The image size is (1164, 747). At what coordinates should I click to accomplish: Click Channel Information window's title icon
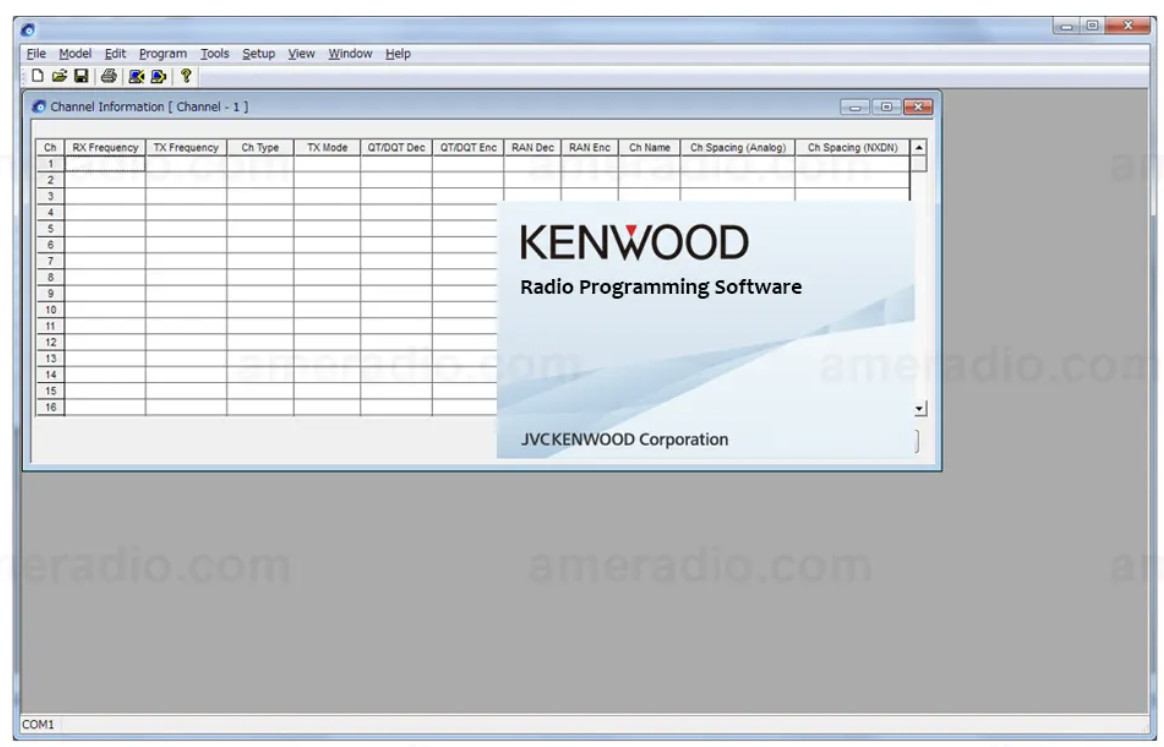click(x=39, y=107)
